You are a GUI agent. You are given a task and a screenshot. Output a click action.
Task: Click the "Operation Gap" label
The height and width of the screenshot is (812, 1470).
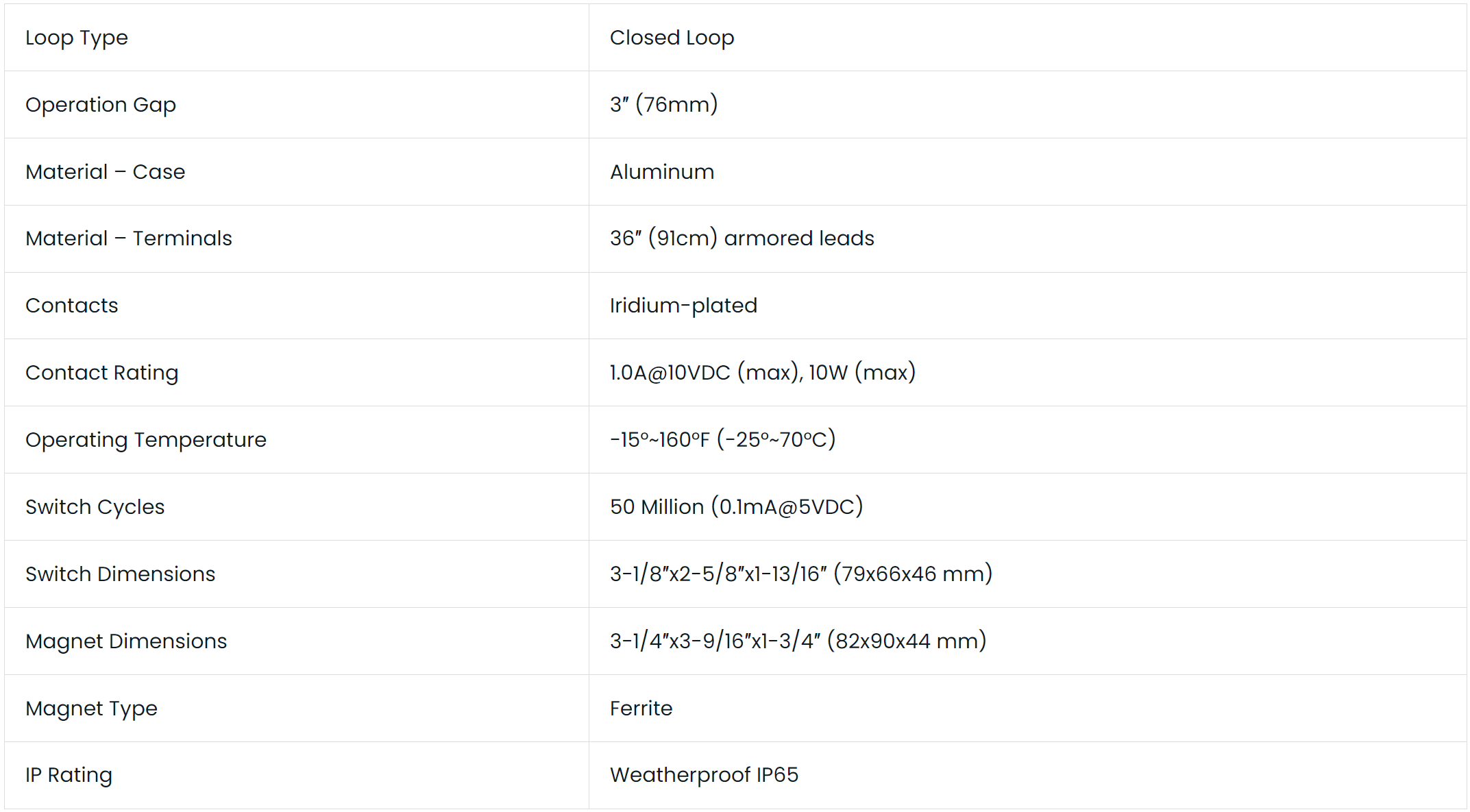101,105
